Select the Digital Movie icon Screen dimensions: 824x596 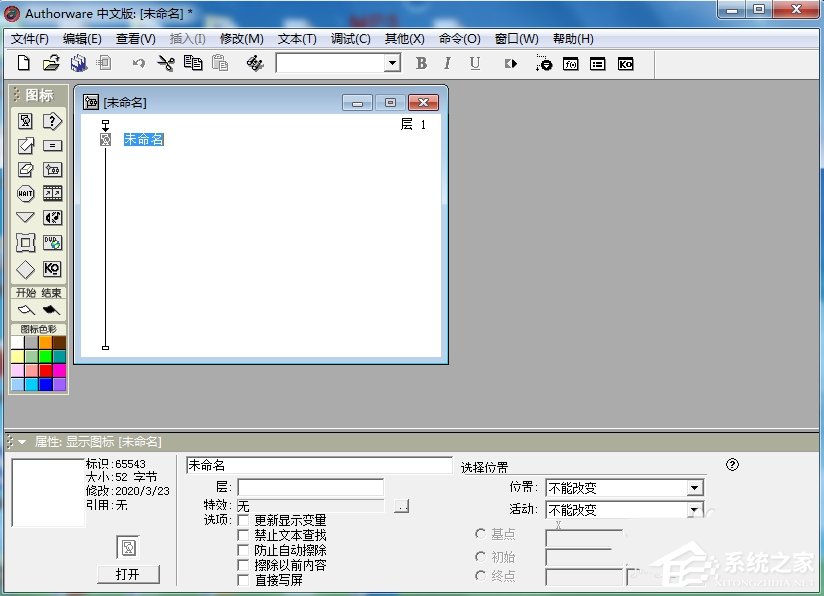tap(52, 194)
